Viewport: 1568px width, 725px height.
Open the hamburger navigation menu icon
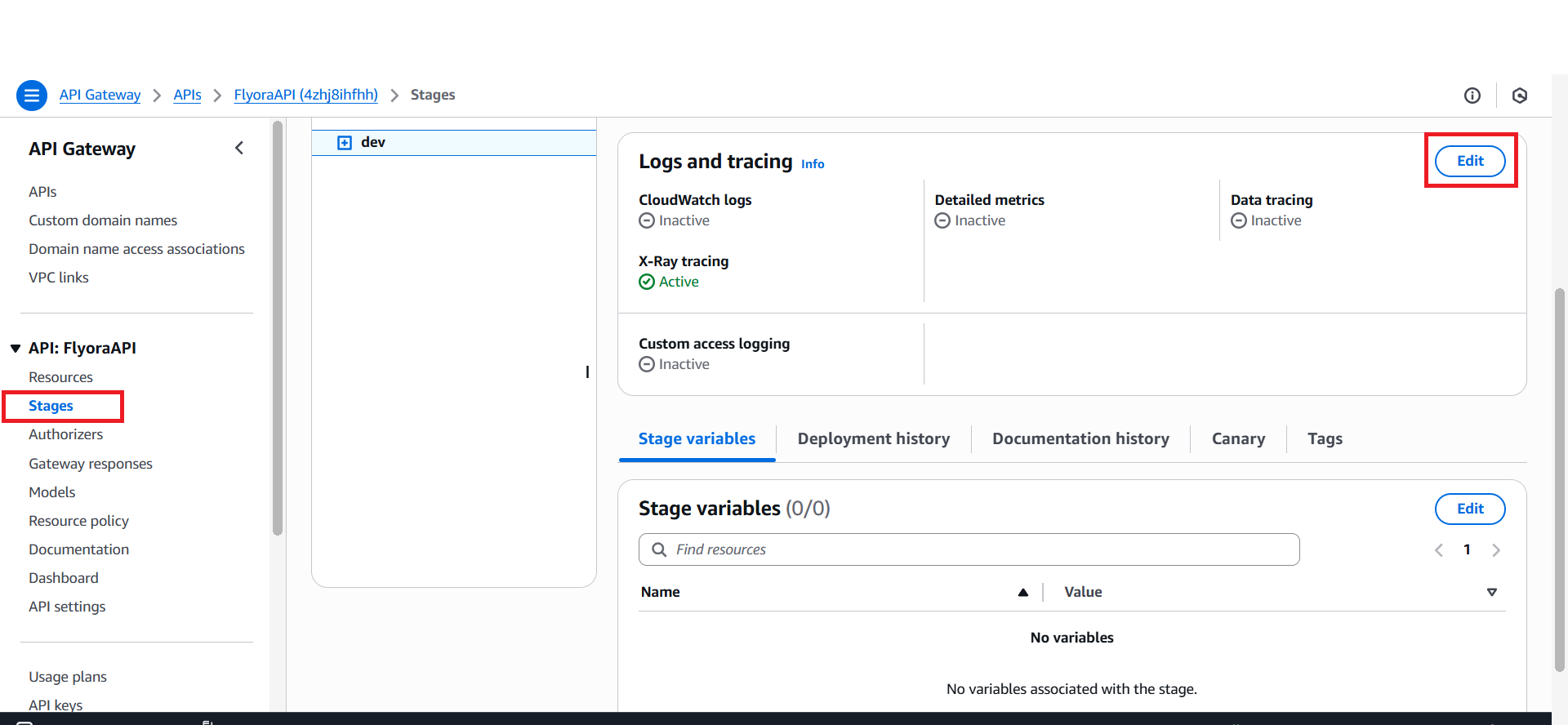pyautogui.click(x=31, y=96)
